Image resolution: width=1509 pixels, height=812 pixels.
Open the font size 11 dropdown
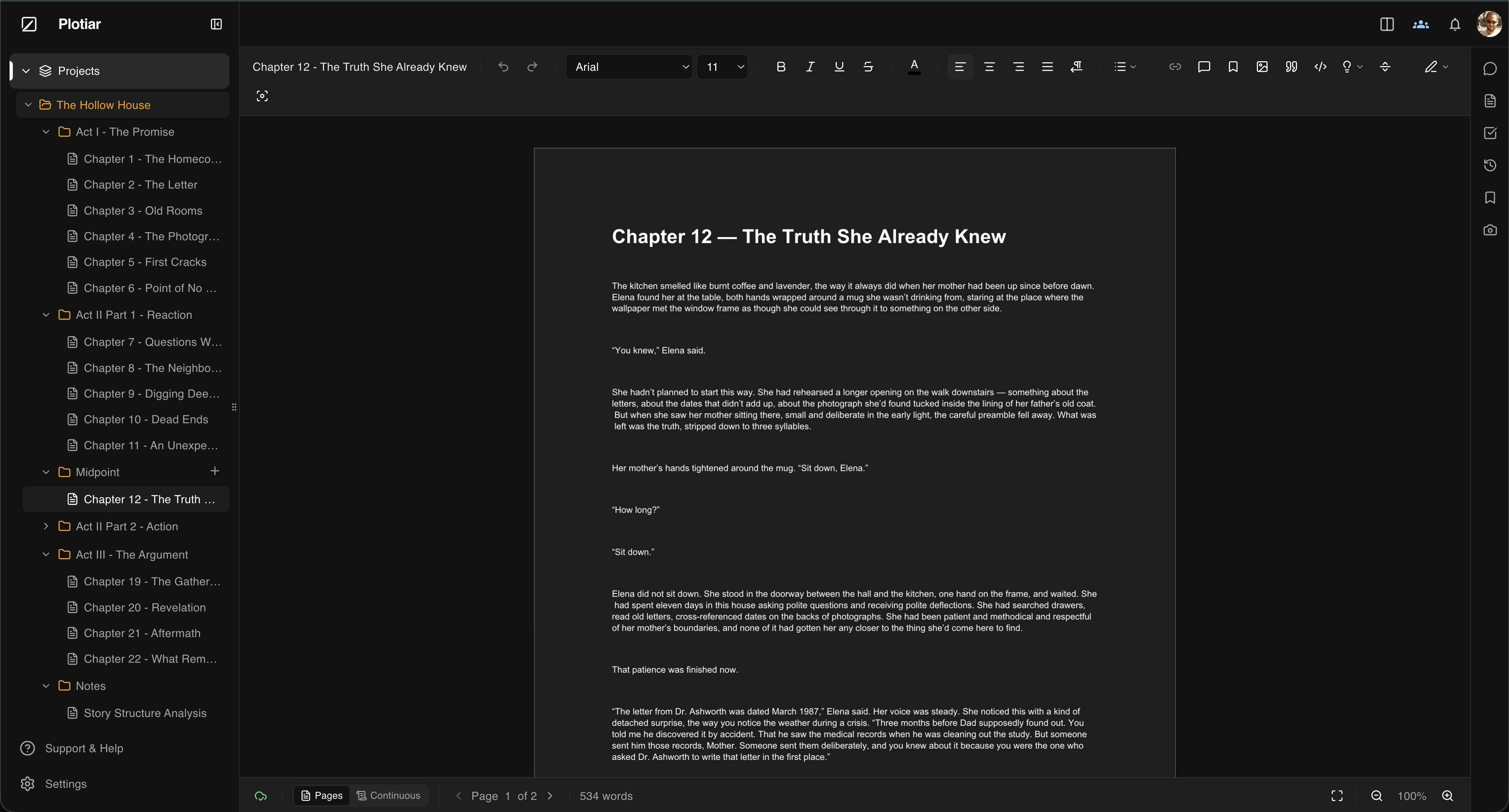pyautogui.click(x=722, y=67)
